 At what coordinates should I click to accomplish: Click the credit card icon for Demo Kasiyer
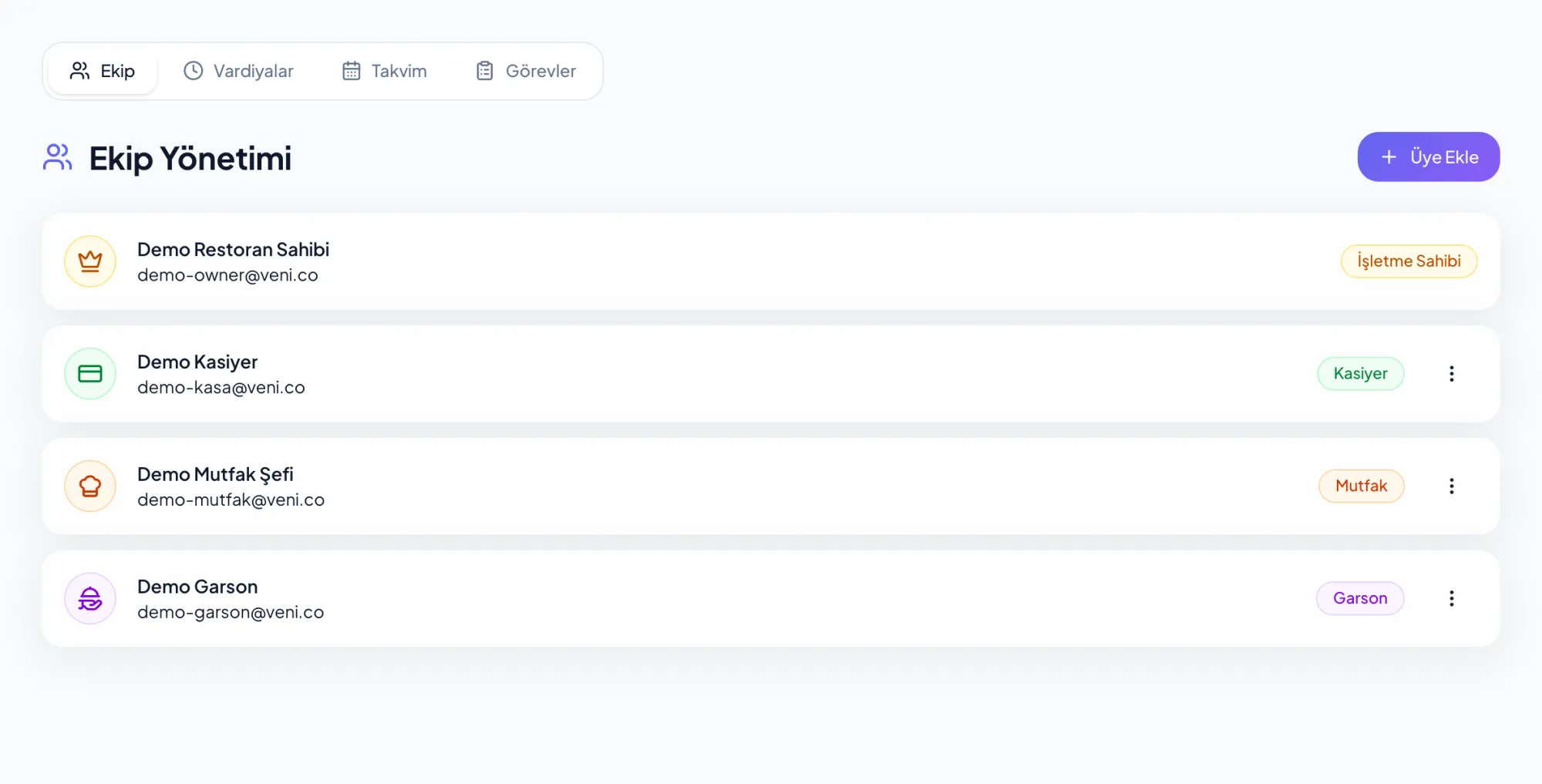[x=90, y=374]
